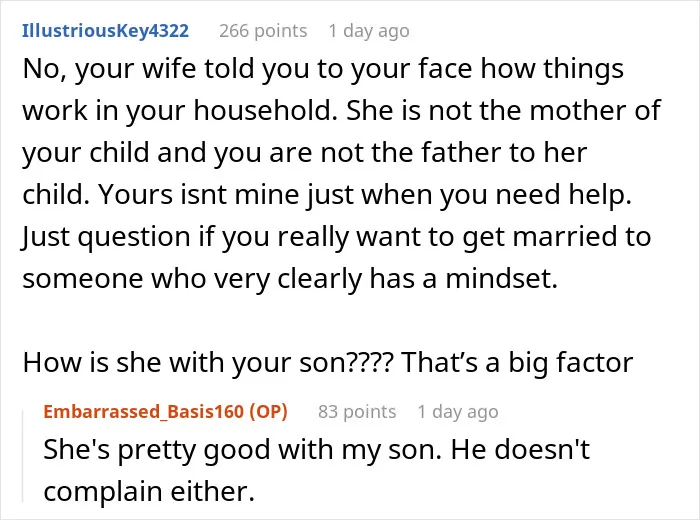Click the word 'household' in the comment
Screen dimensions: 700x520
point(263,111)
